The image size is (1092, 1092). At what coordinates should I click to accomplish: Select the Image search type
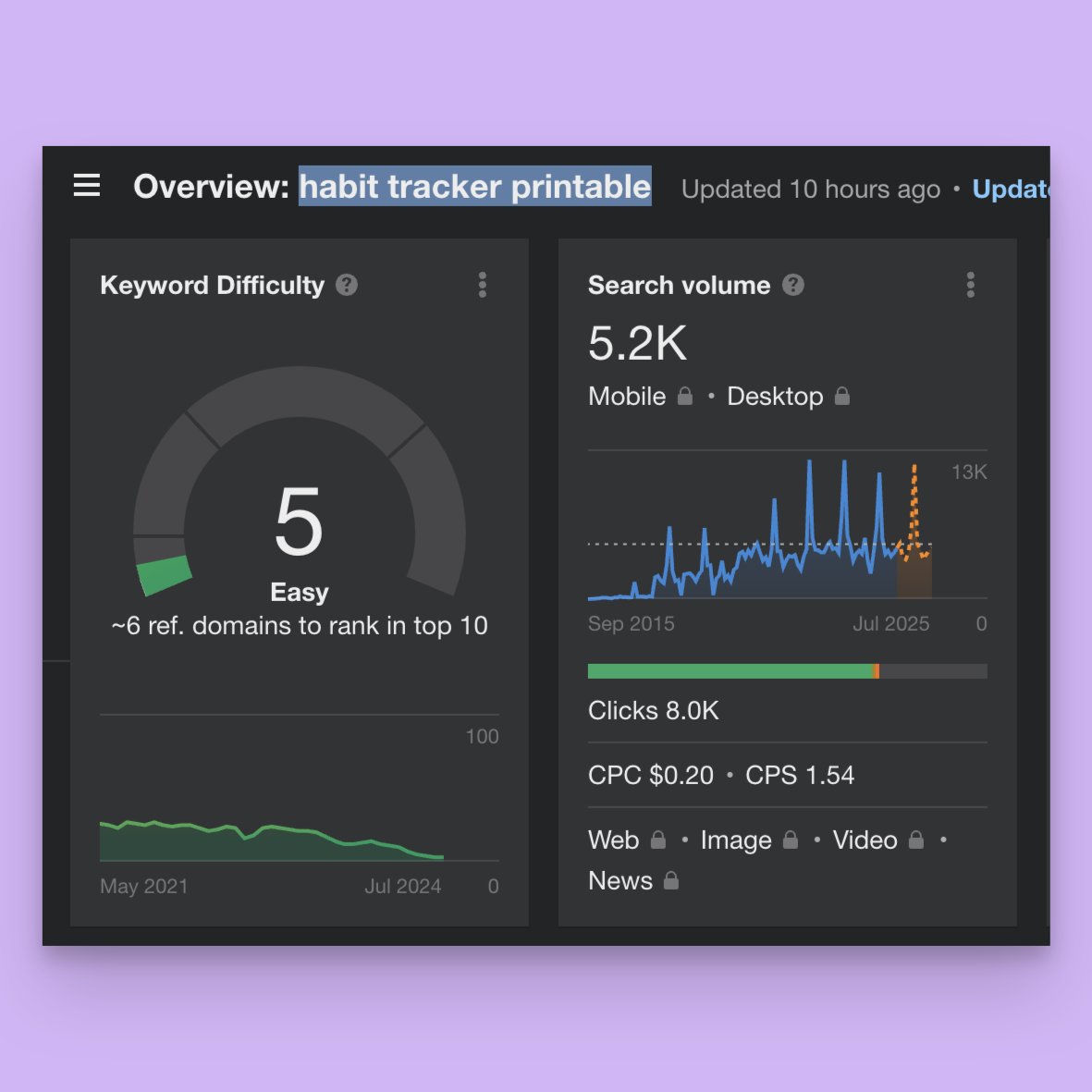(736, 840)
